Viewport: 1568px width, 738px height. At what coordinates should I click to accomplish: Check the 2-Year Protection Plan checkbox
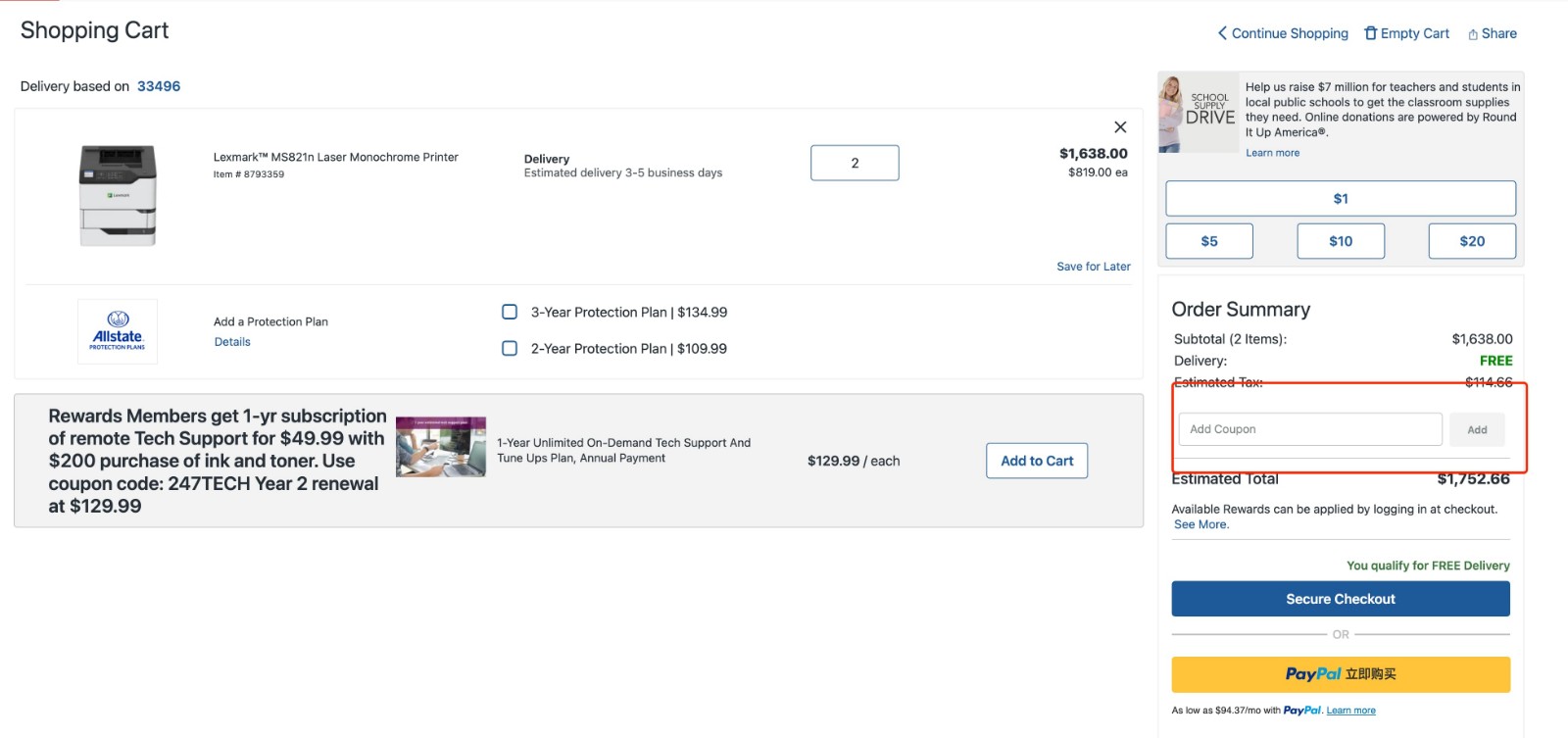510,348
